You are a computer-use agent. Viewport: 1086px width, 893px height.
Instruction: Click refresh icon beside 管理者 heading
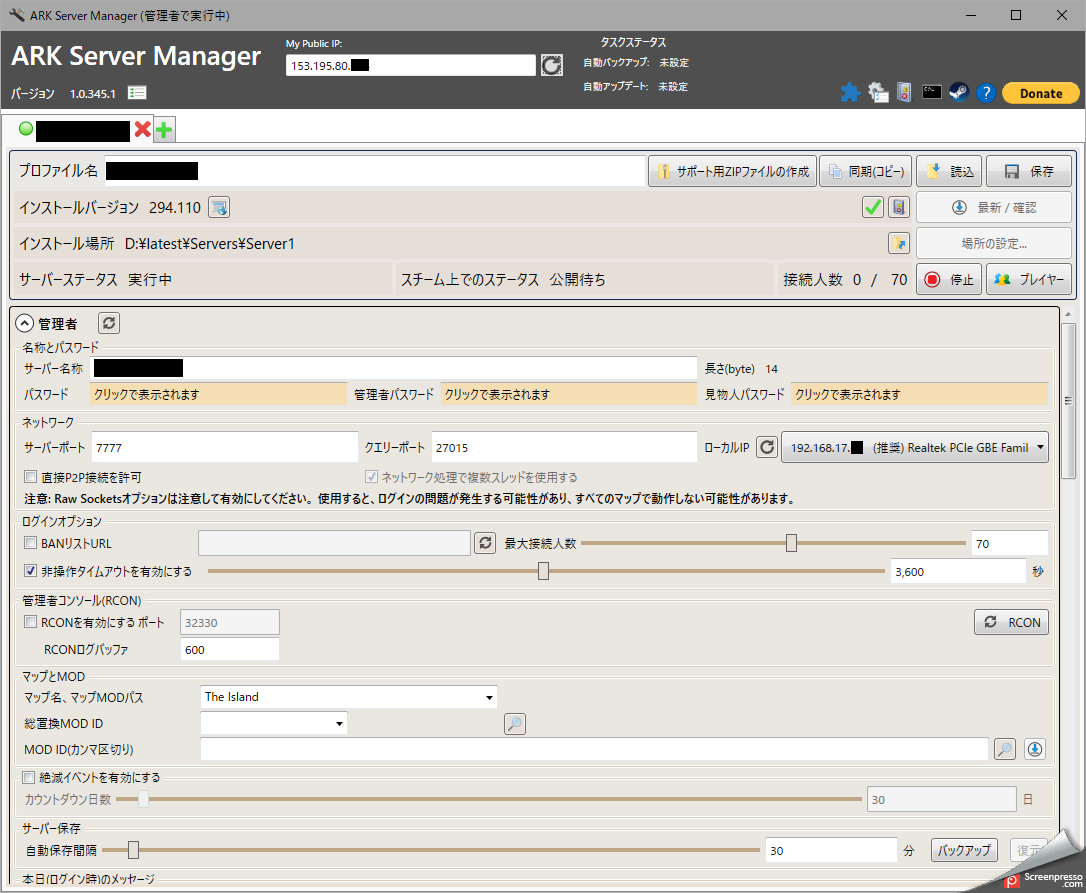(x=109, y=323)
